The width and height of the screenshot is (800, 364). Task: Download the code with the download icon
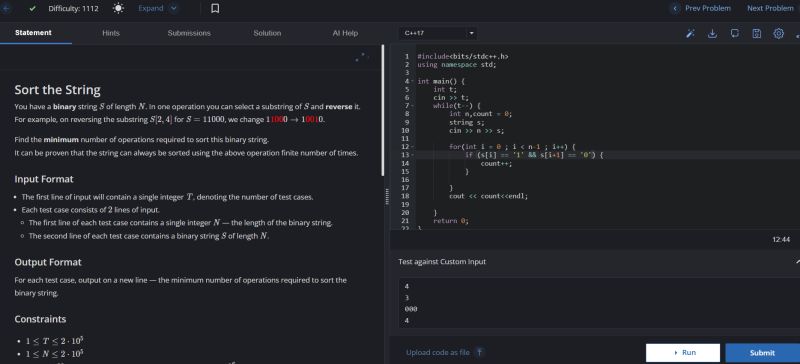click(713, 33)
